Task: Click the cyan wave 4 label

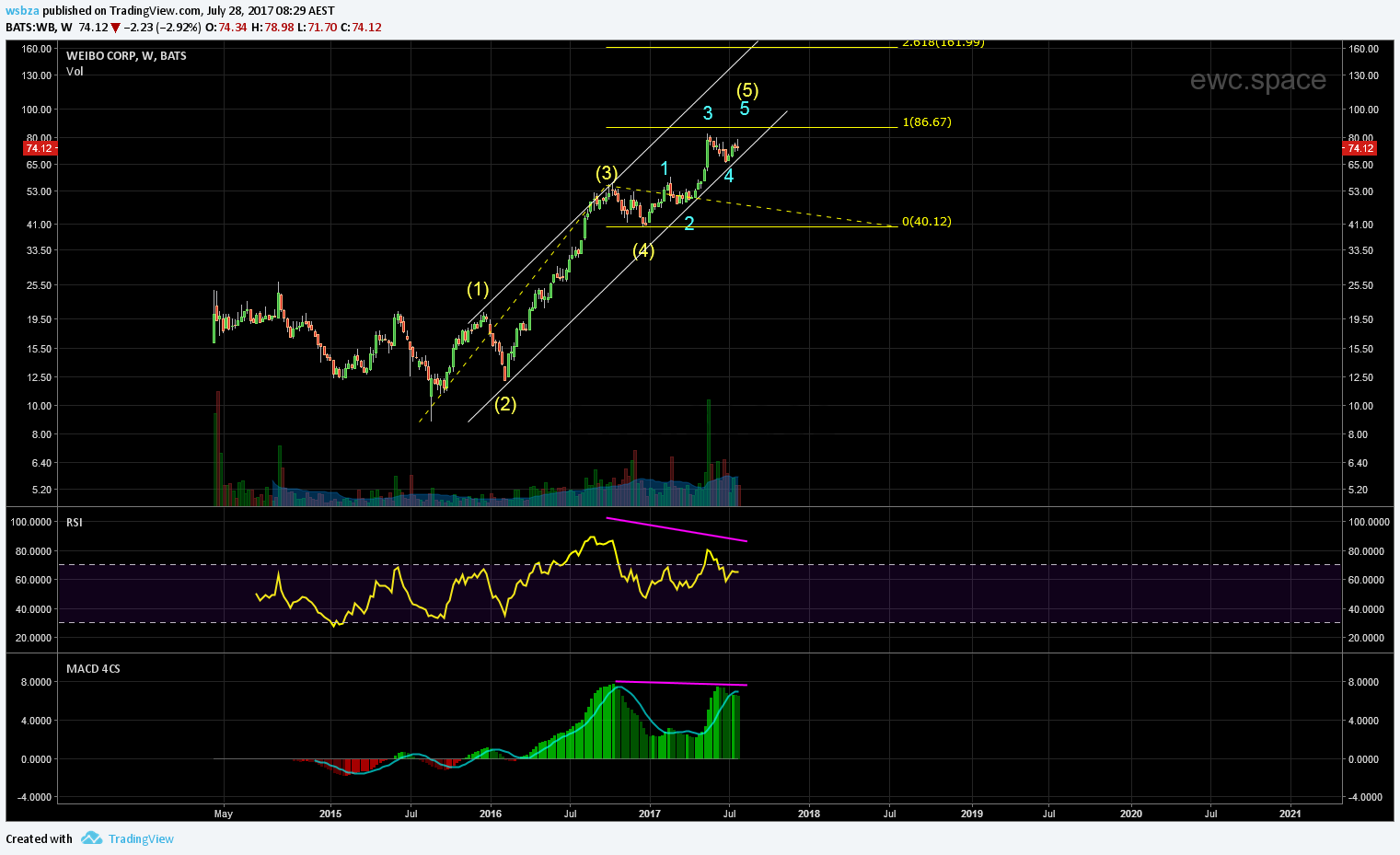Action: (728, 176)
